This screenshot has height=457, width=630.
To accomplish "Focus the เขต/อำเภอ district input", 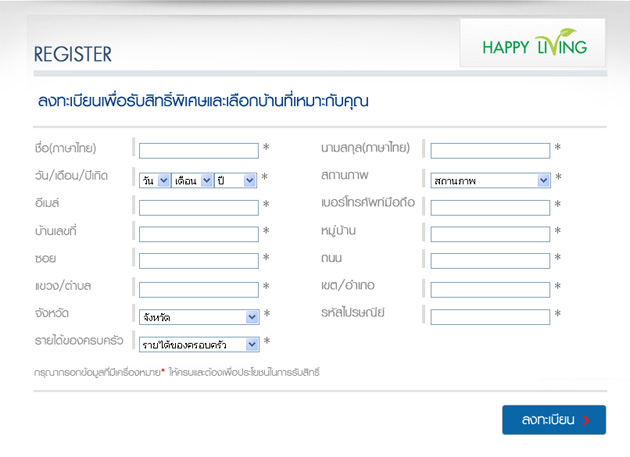I will pyautogui.click(x=490, y=289).
